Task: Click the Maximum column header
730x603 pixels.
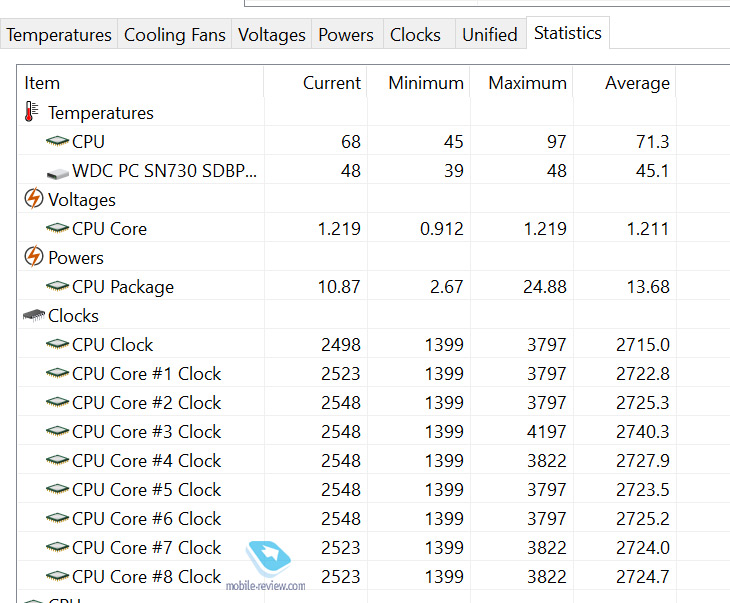Action: (527, 83)
